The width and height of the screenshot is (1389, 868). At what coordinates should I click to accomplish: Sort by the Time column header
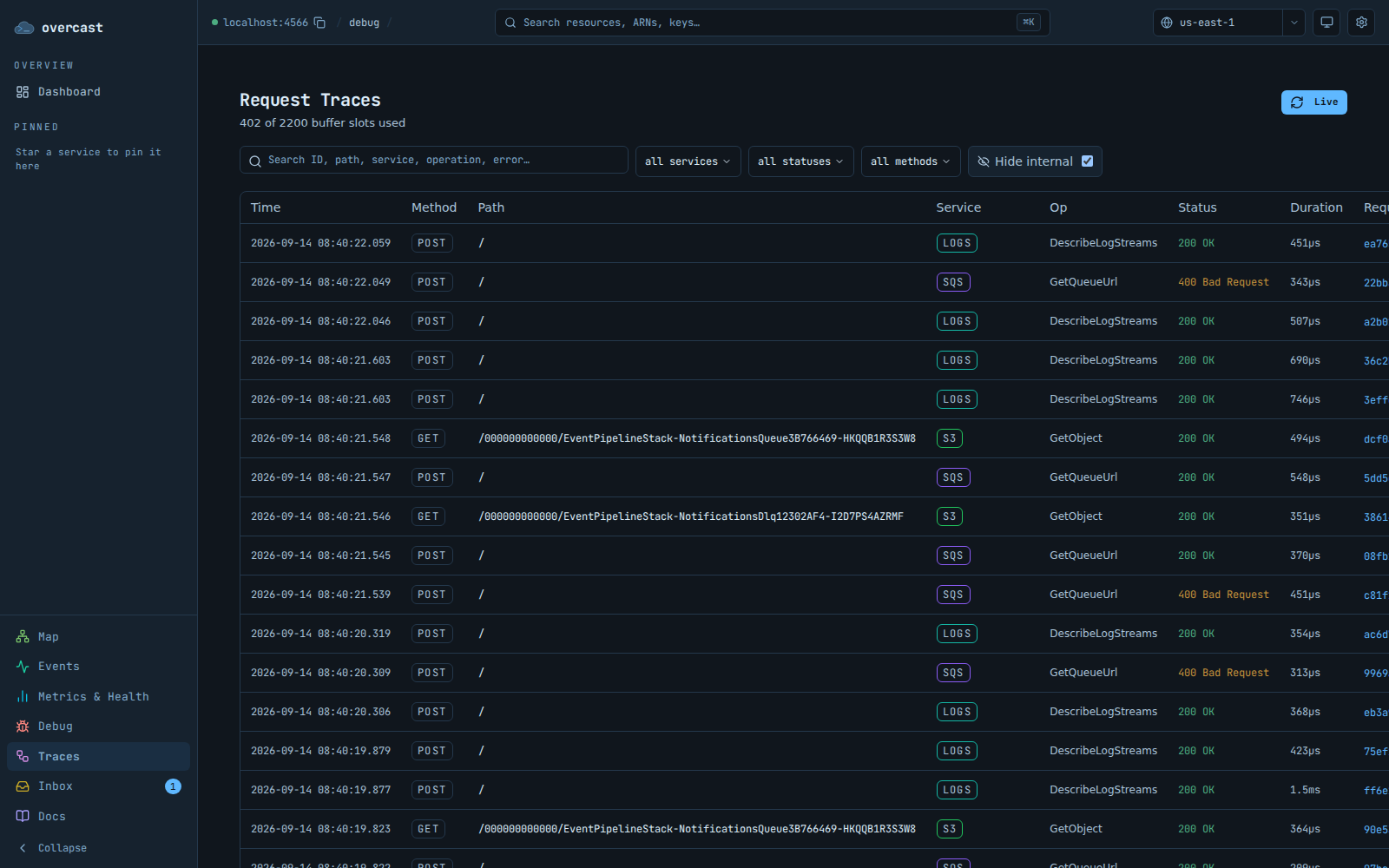tap(266, 207)
